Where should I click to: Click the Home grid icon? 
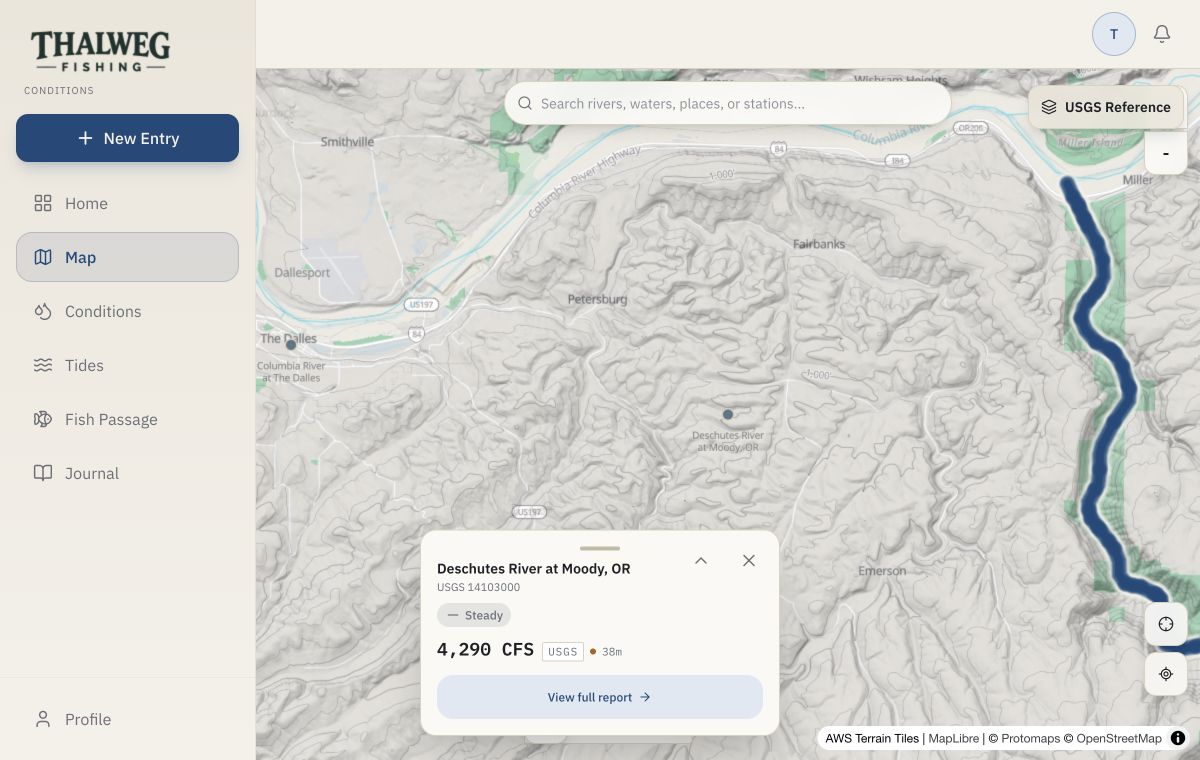click(x=43, y=203)
